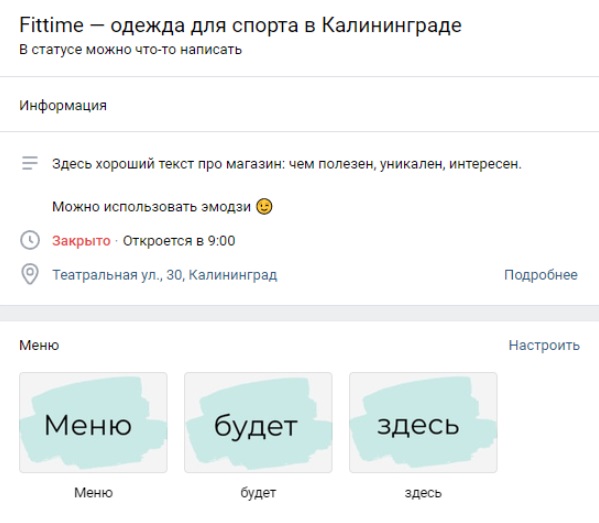Click status text В статусе можно что-то написать
Screen dimensions: 599x523
point(131,50)
